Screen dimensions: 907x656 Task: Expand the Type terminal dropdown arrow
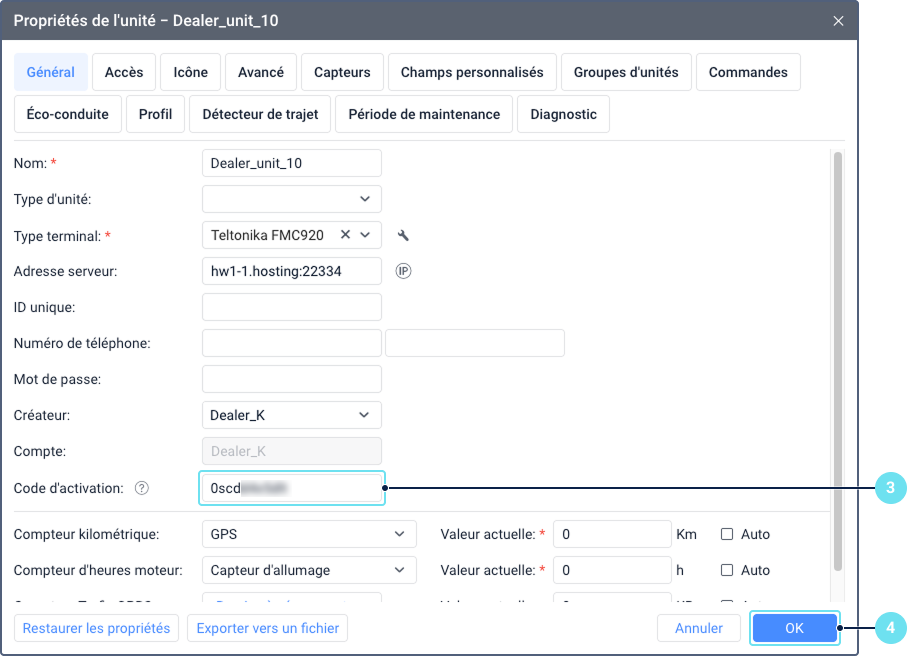pyautogui.click(x=366, y=235)
